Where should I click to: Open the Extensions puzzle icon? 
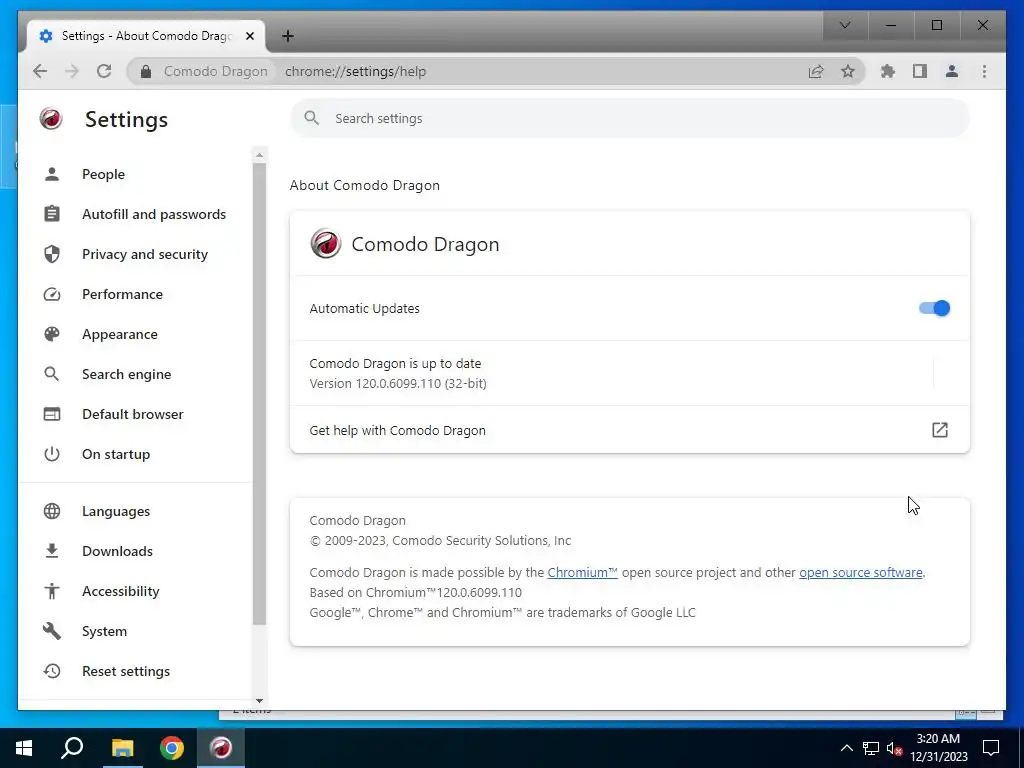888,71
